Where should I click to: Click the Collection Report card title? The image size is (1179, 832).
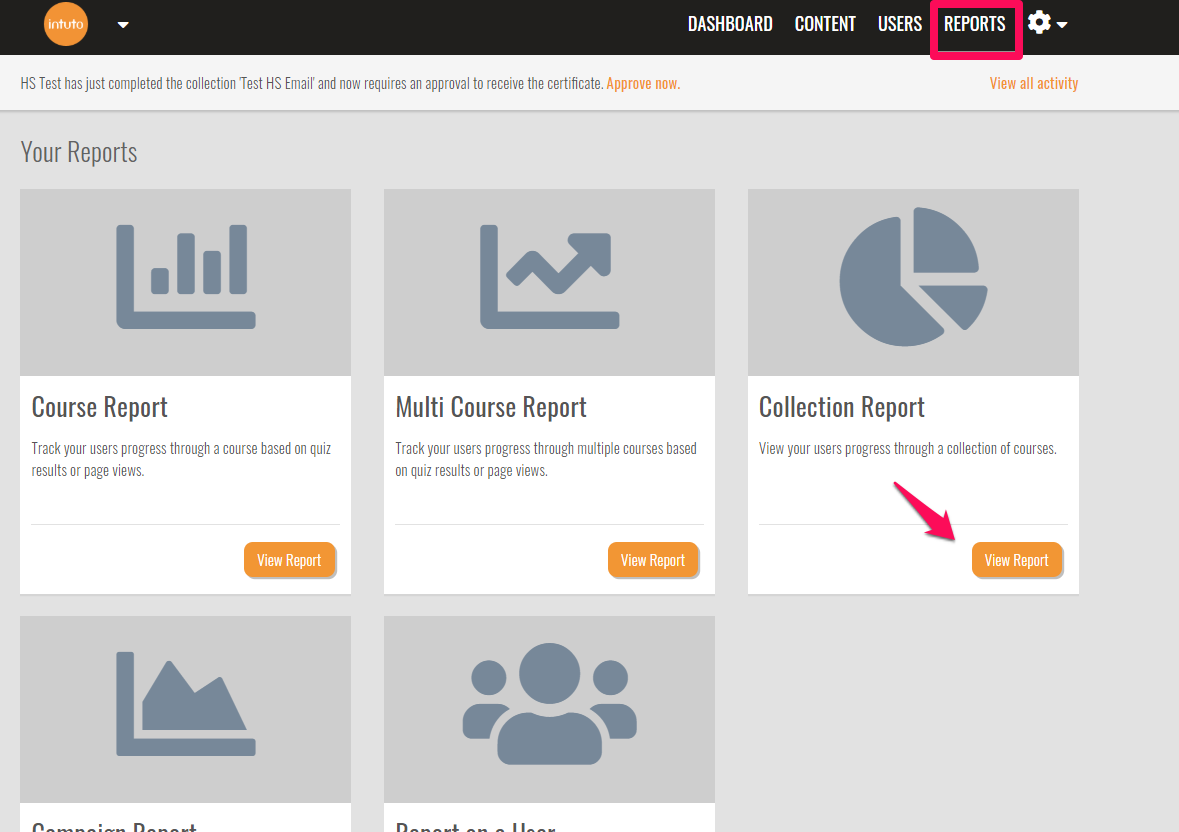click(842, 408)
